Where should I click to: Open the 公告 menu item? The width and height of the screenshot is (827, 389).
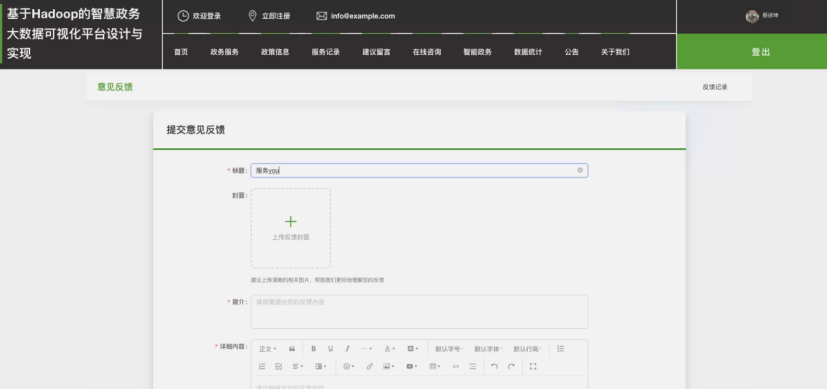click(x=572, y=52)
